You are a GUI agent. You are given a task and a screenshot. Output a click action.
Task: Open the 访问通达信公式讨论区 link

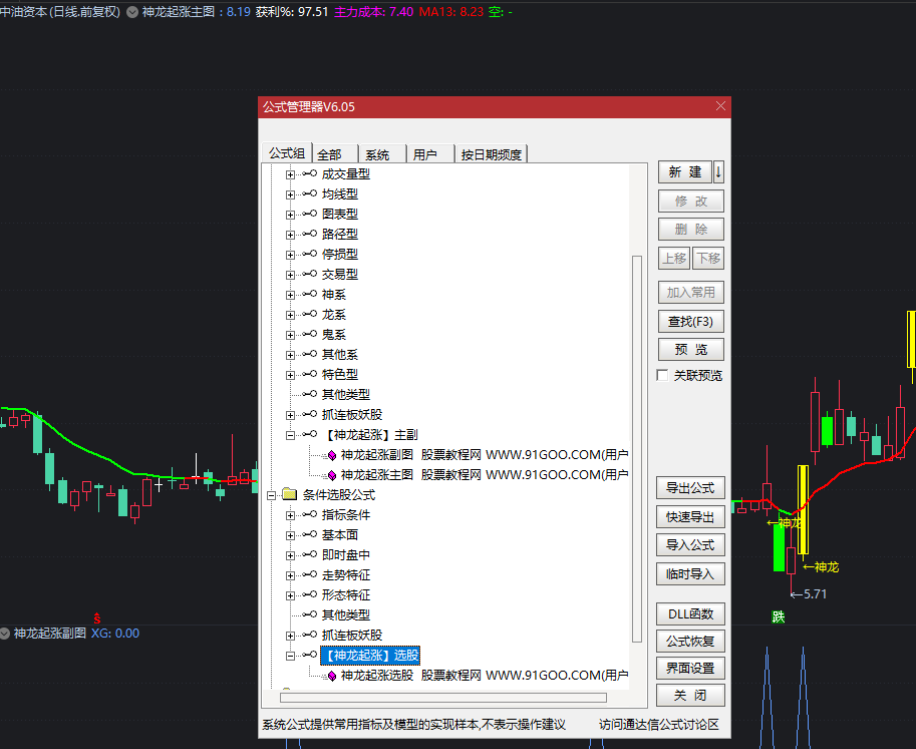[x=659, y=725]
